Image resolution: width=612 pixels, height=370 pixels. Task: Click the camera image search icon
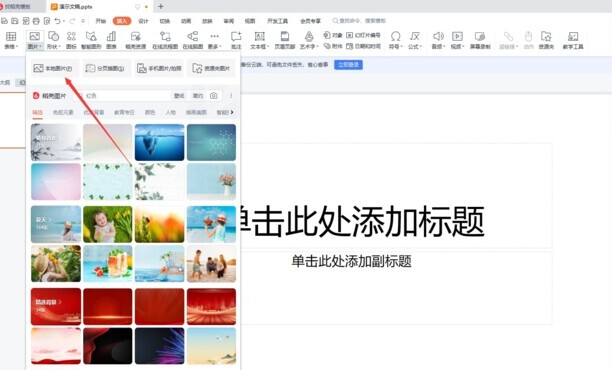point(213,96)
